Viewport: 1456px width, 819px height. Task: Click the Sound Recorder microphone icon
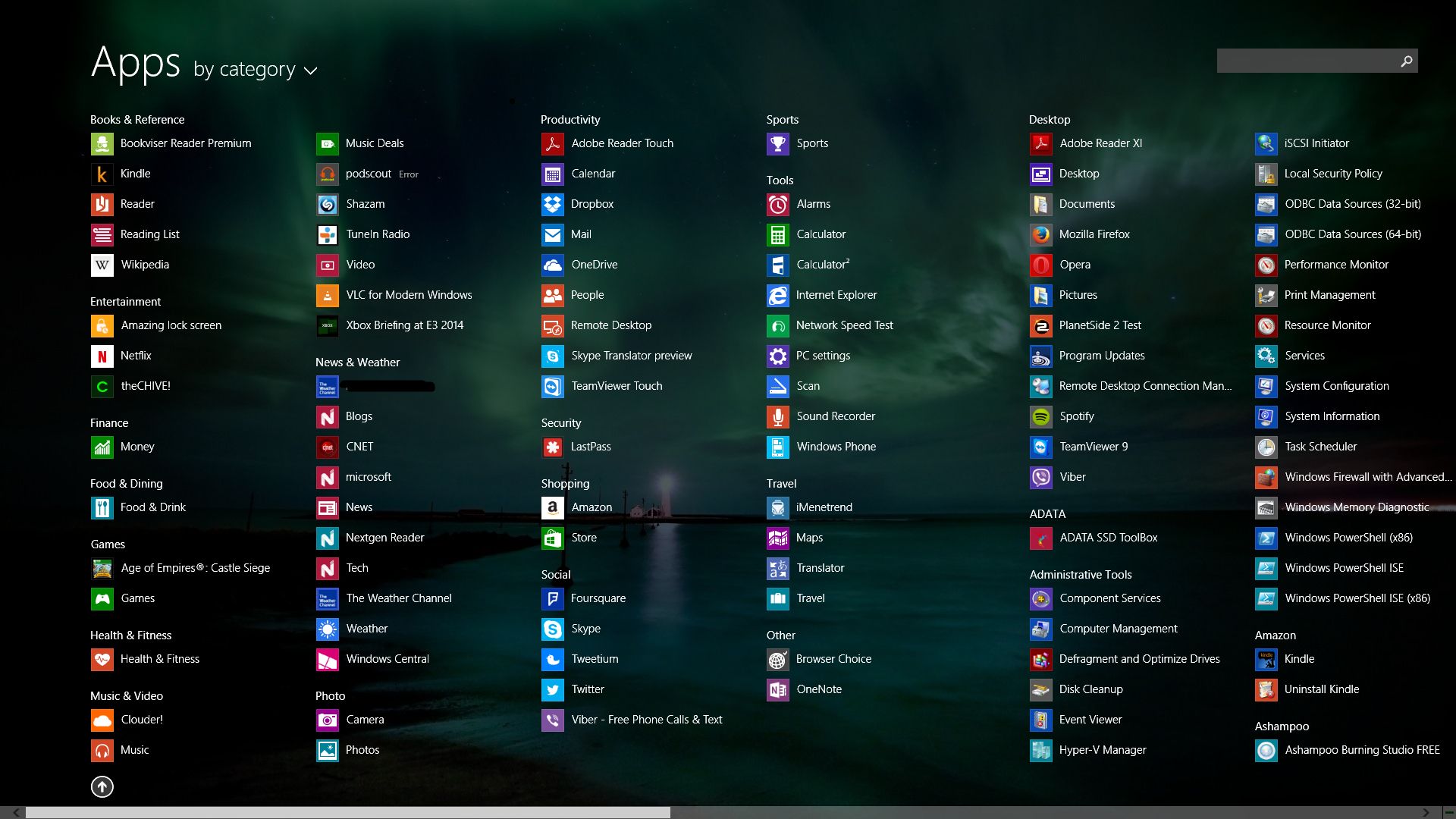[777, 417]
